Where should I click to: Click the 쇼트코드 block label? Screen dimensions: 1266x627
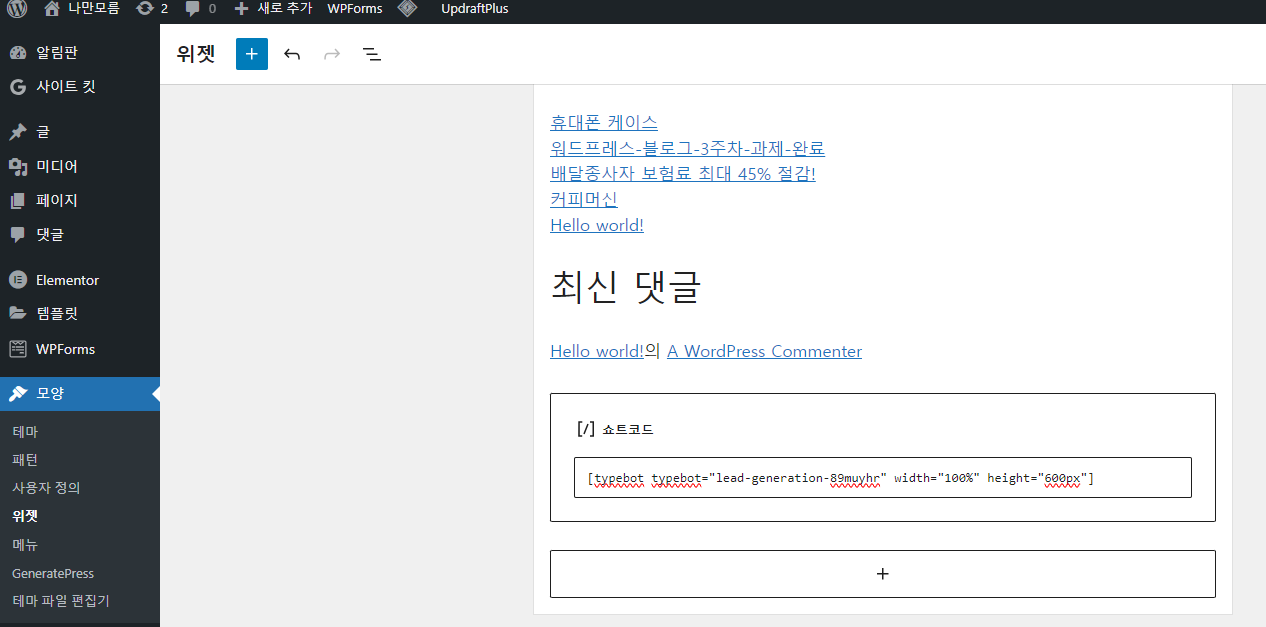pyautogui.click(x=628, y=430)
